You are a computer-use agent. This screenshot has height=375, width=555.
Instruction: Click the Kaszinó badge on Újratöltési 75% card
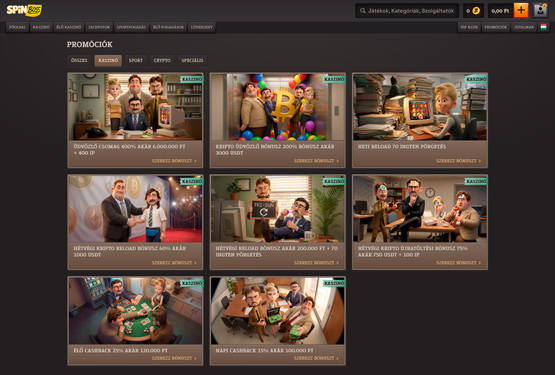point(476,181)
